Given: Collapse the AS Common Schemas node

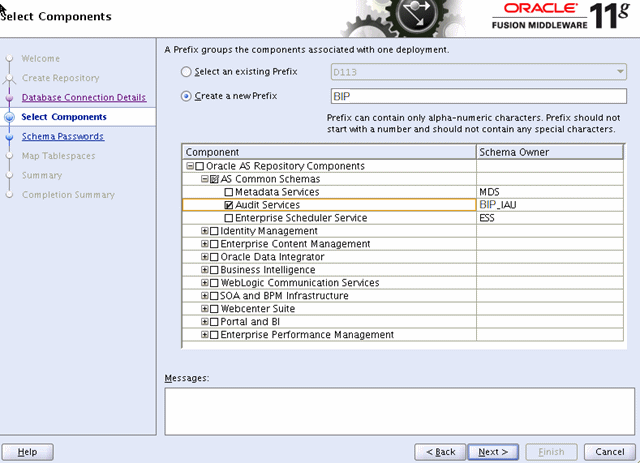Looking at the screenshot, I should [204, 179].
